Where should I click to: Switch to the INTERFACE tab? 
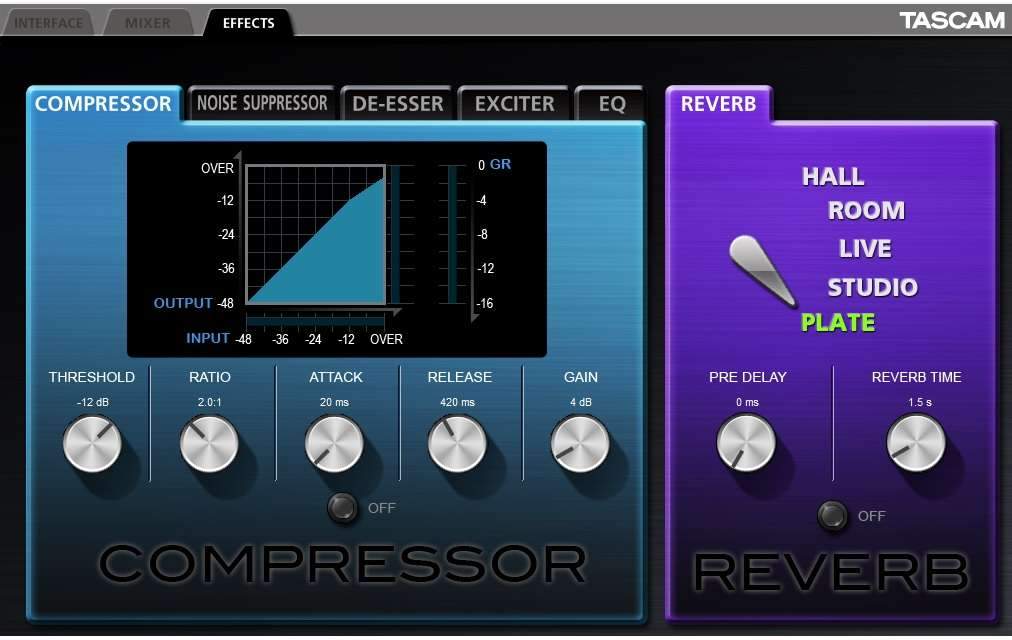[48, 23]
